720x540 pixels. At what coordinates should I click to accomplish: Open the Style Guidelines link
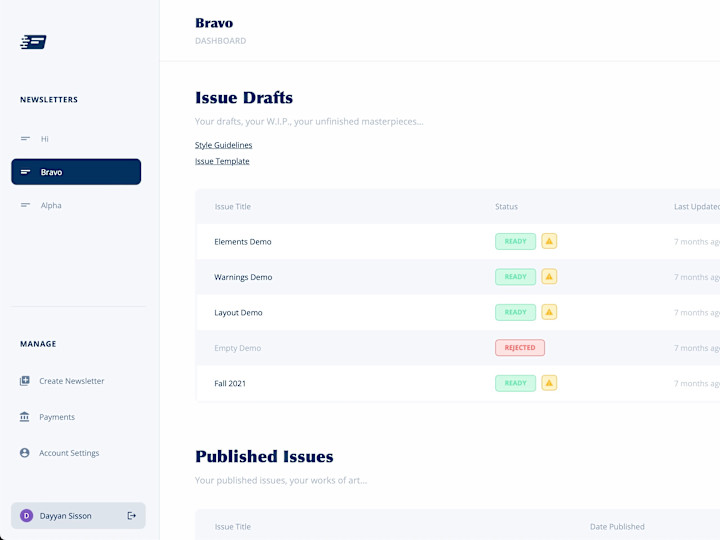click(x=223, y=145)
